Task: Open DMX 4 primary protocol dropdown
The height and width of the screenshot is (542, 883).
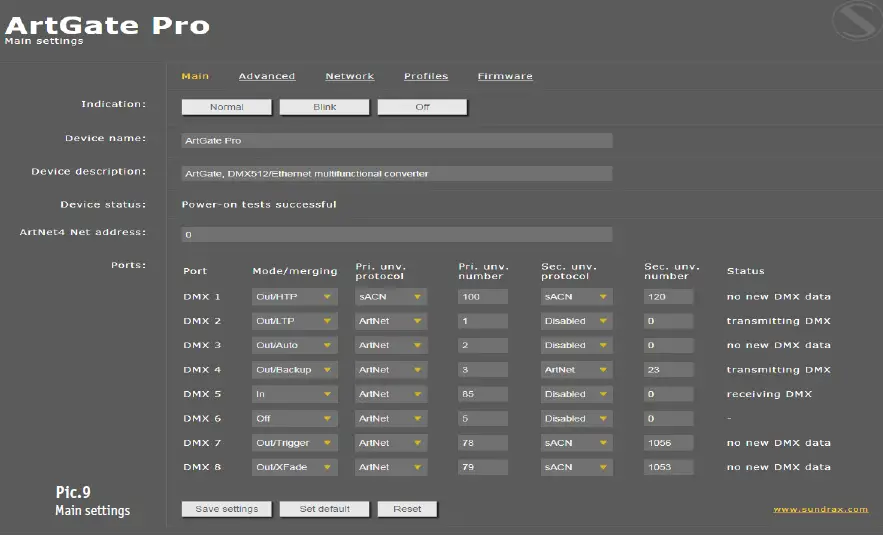Action: pyautogui.click(x=391, y=370)
